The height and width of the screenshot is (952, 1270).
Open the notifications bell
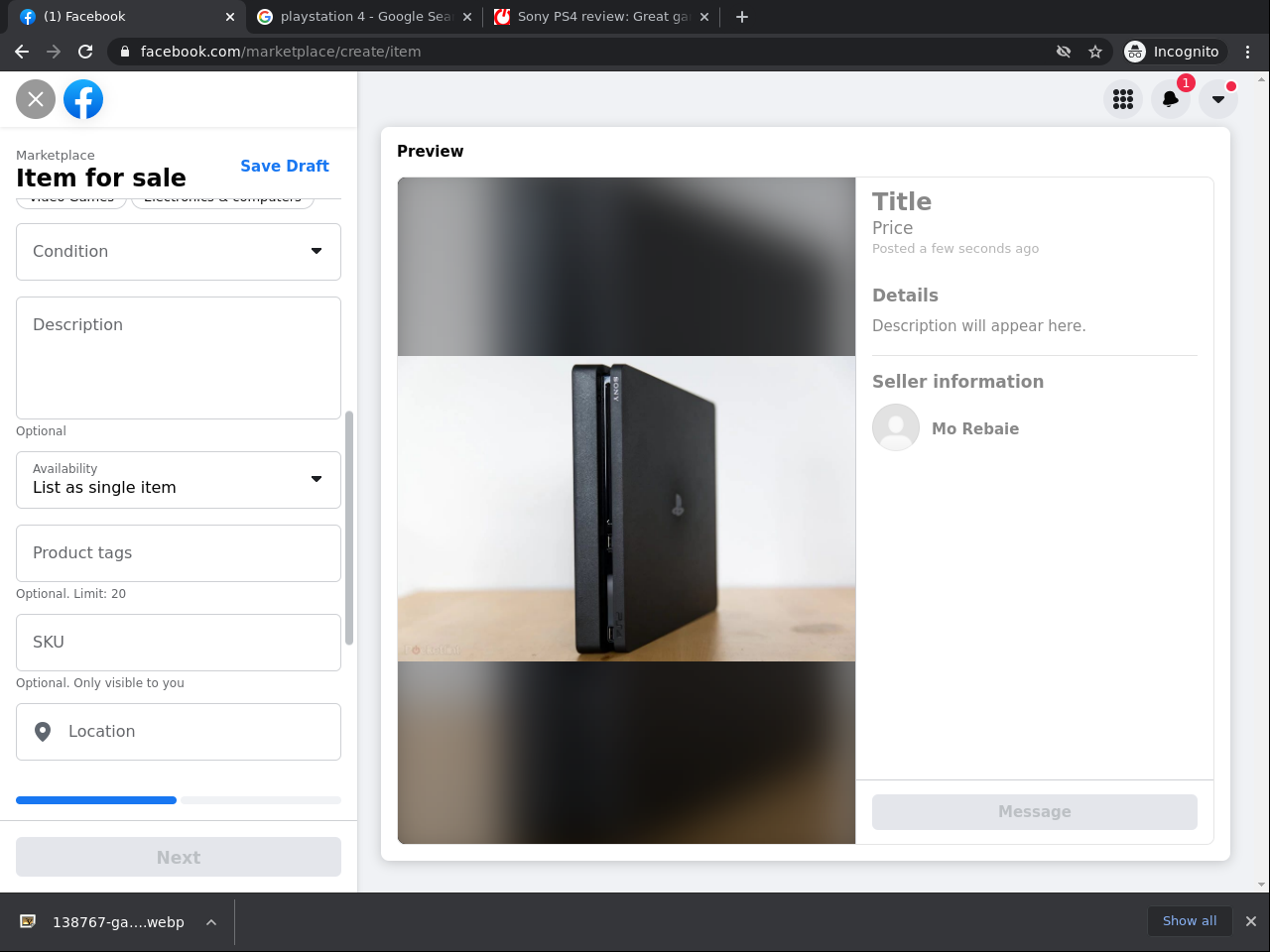coord(1171,99)
